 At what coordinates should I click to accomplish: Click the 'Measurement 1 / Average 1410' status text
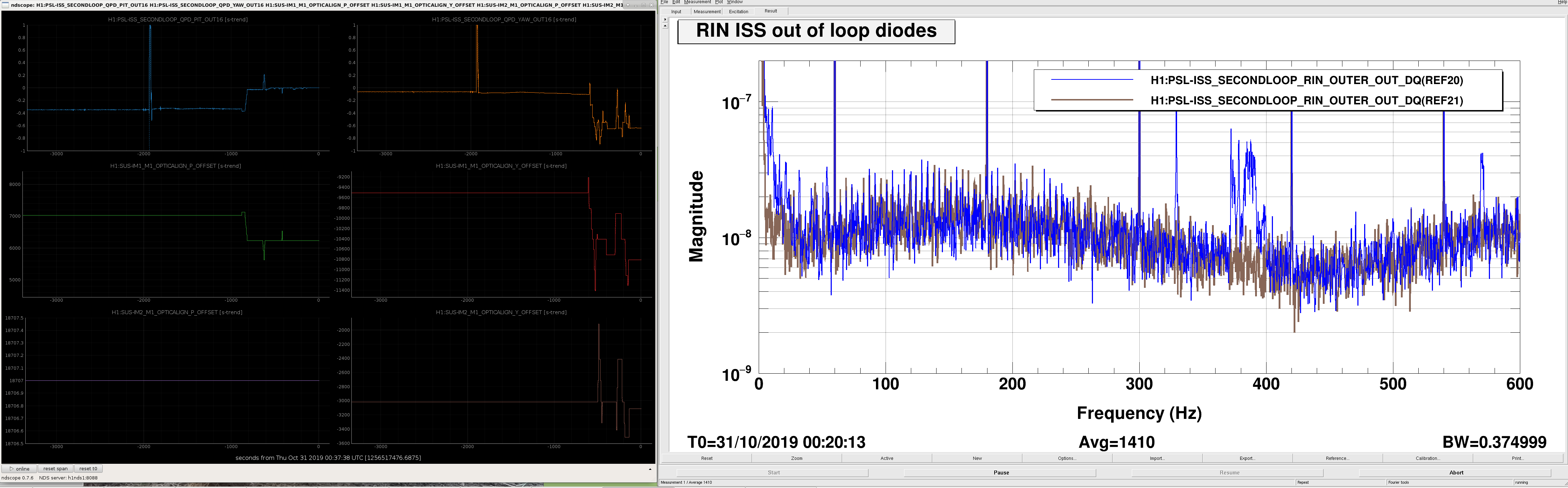[x=686, y=483]
